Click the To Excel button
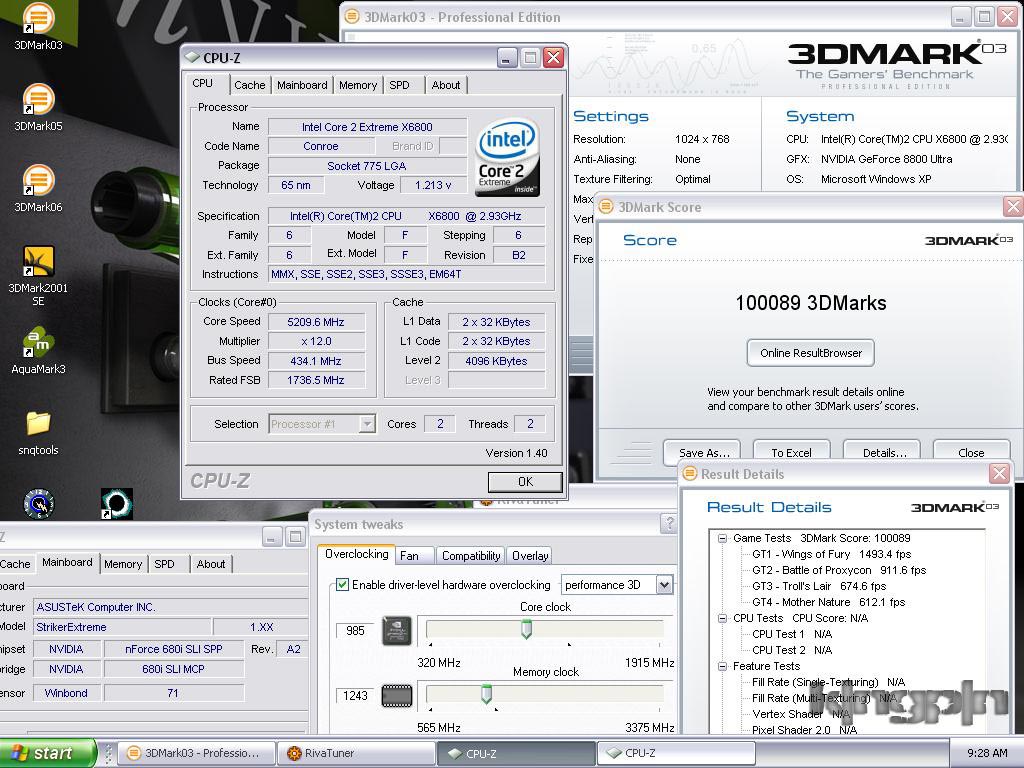Viewport: 1024px width, 768px height. (x=791, y=451)
